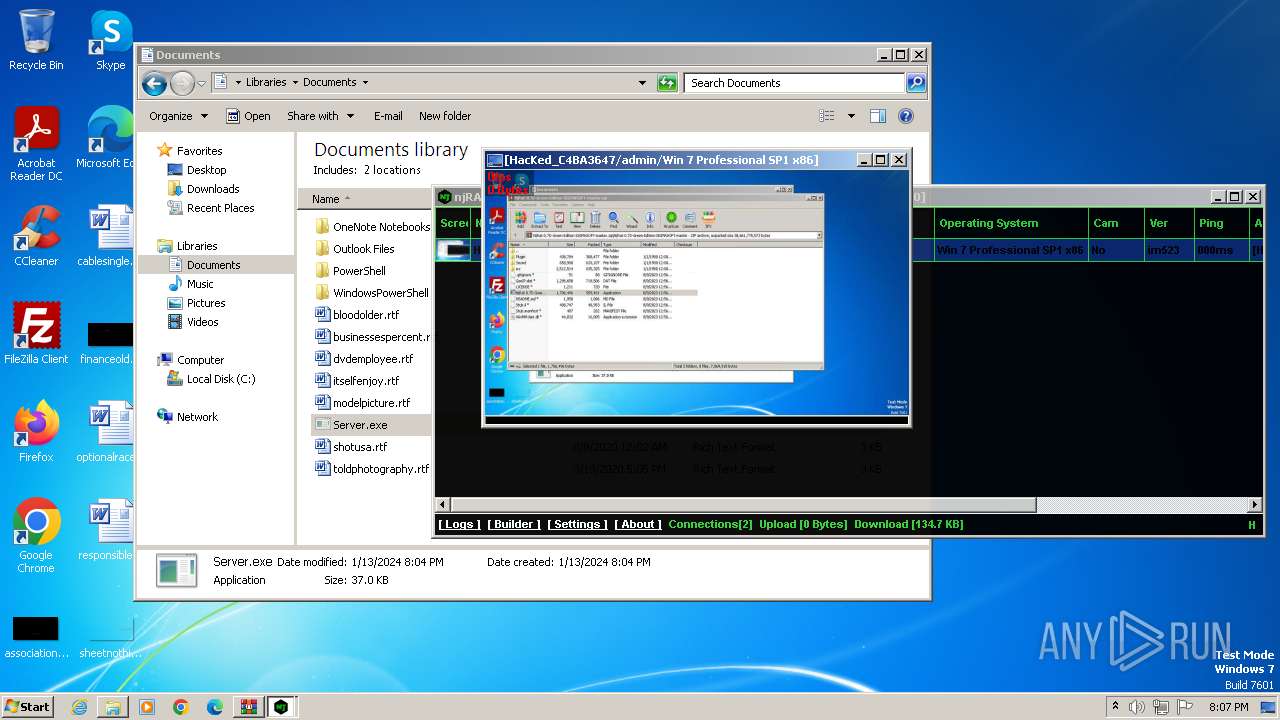
Task: Click the E-mail toolbar button
Action: point(388,116)
